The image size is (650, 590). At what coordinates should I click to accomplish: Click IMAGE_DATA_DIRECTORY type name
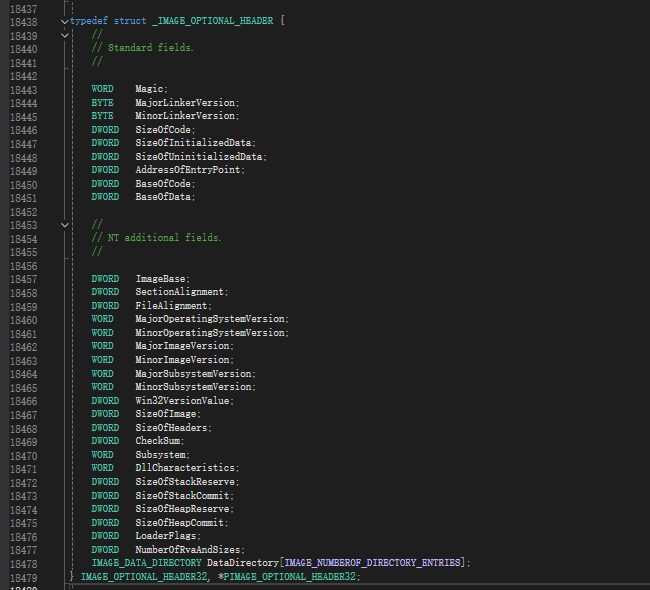coord(146,563)
